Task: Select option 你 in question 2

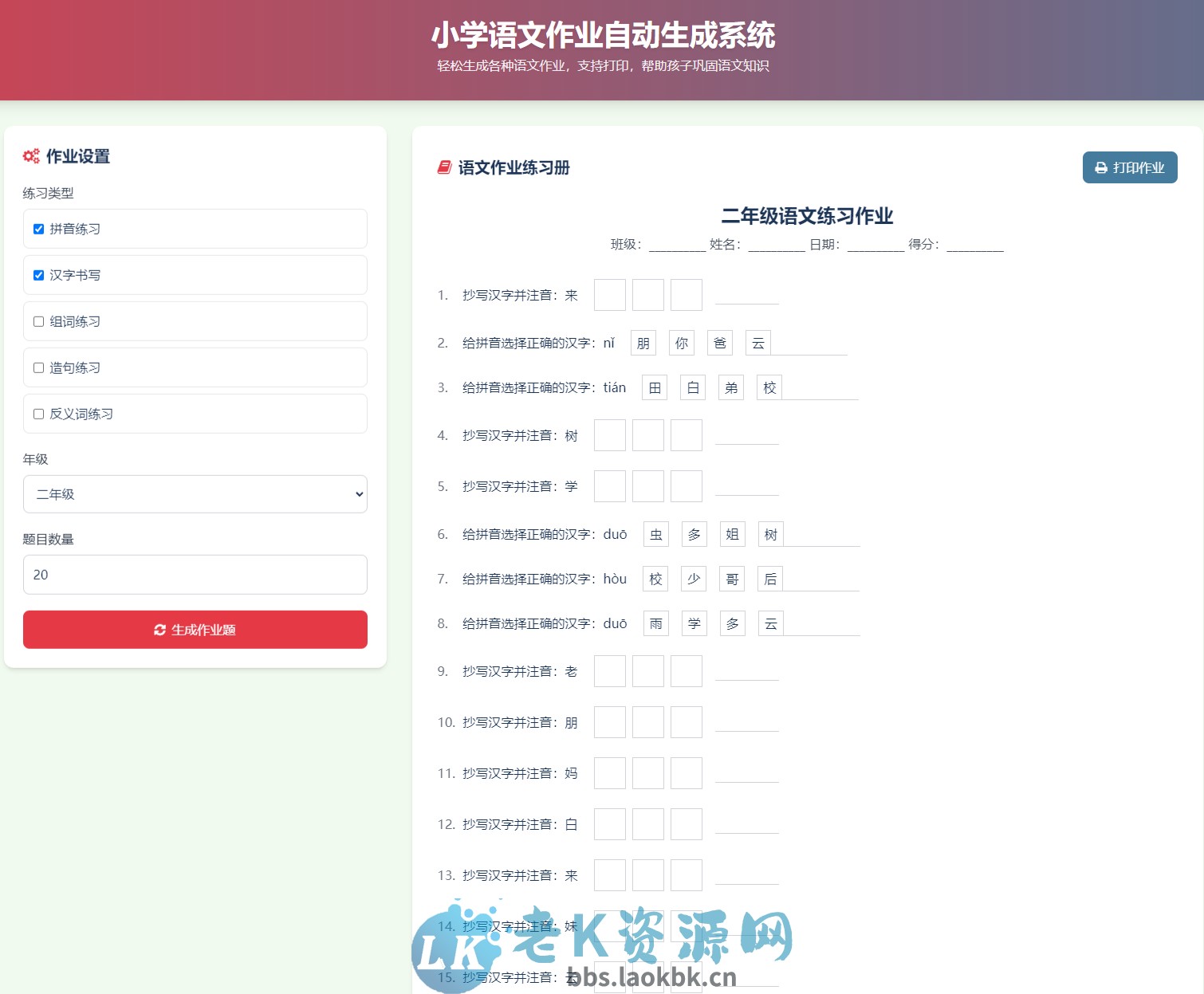Action: click(682, 343)
